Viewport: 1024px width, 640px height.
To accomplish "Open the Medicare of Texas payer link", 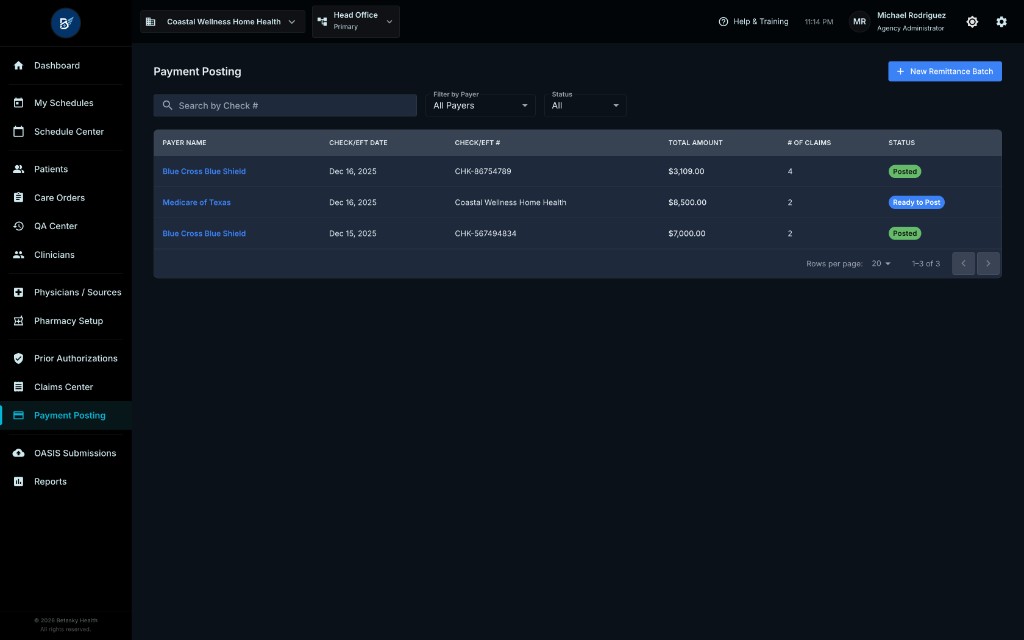I will (196, 202).
